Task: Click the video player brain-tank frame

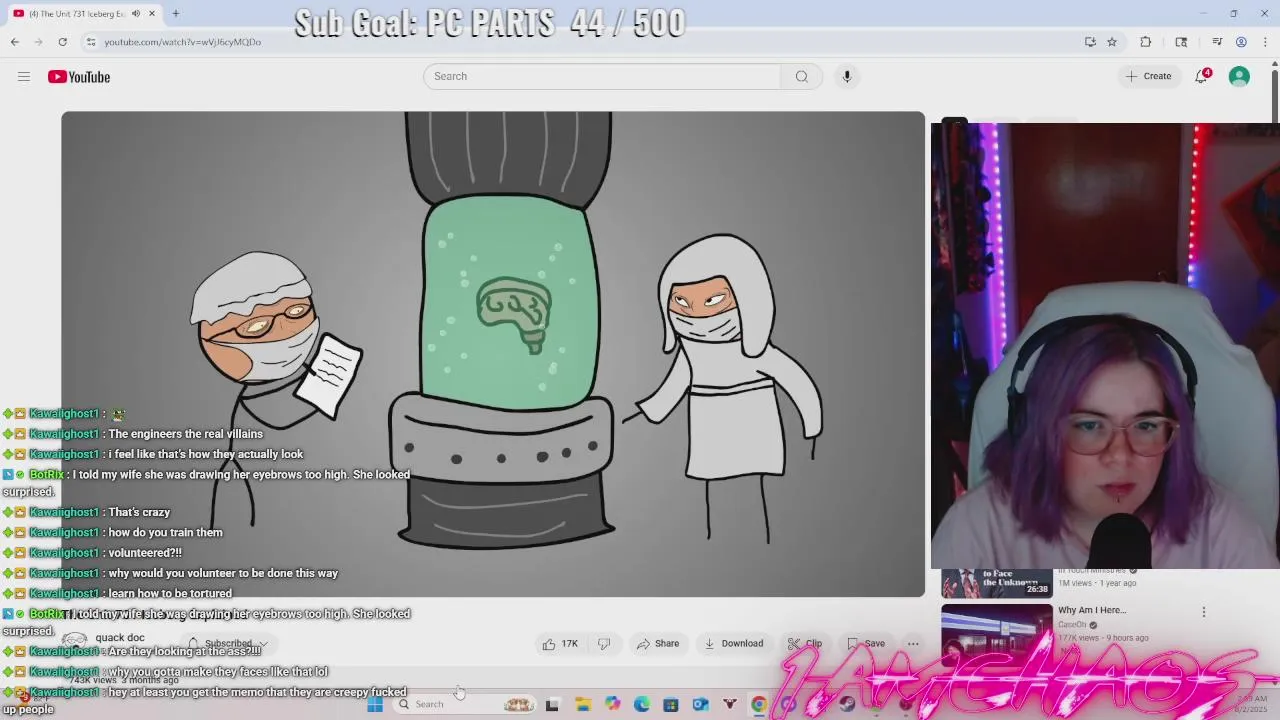Action: click(493, 354)
